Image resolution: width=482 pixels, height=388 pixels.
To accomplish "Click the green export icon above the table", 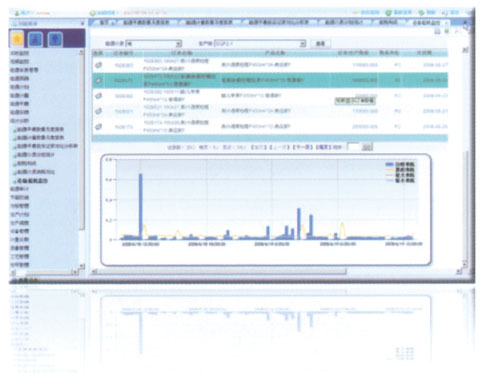I will [447, 31].
